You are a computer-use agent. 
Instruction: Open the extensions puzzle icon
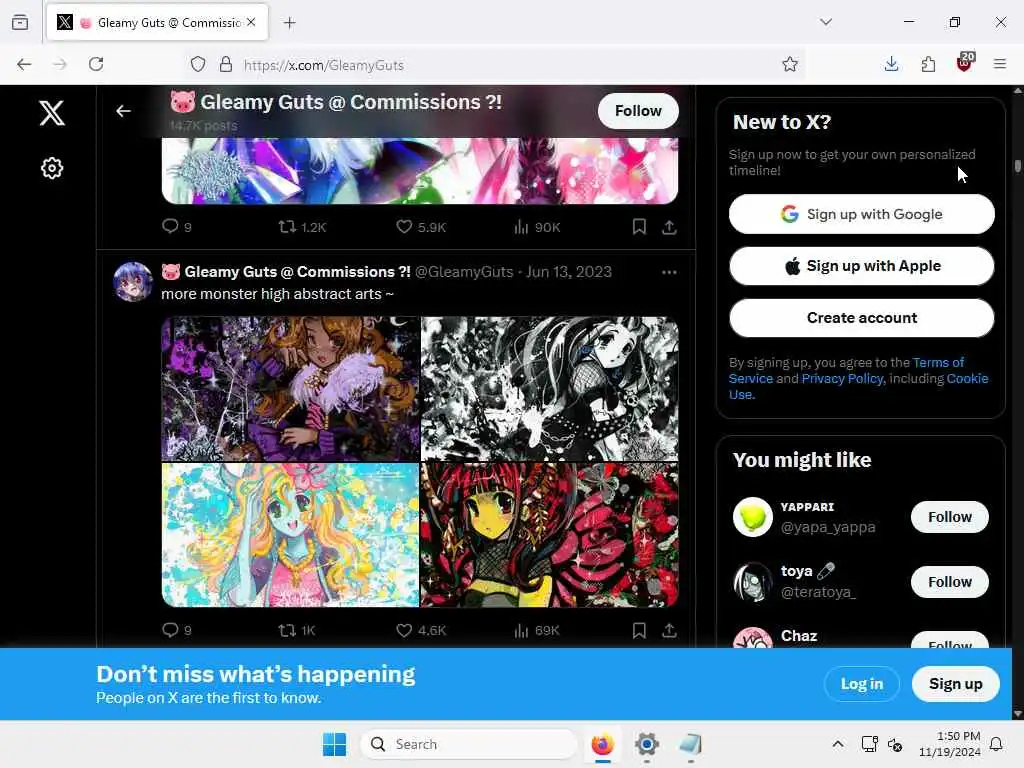[x=928, y=64]
